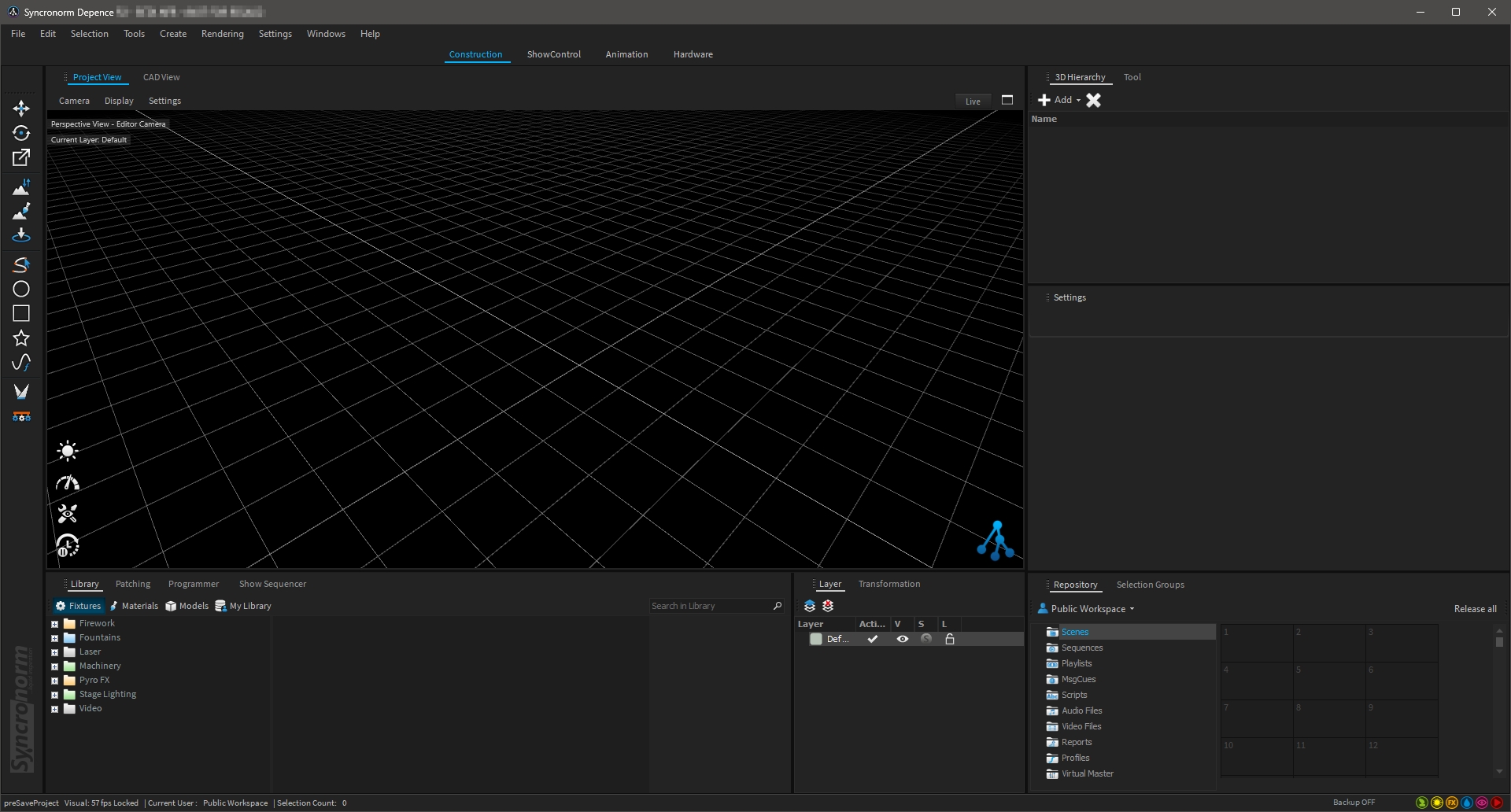Click the blue water drop status icon
The image size is (1511, 812).
[x=1467, y=803]
